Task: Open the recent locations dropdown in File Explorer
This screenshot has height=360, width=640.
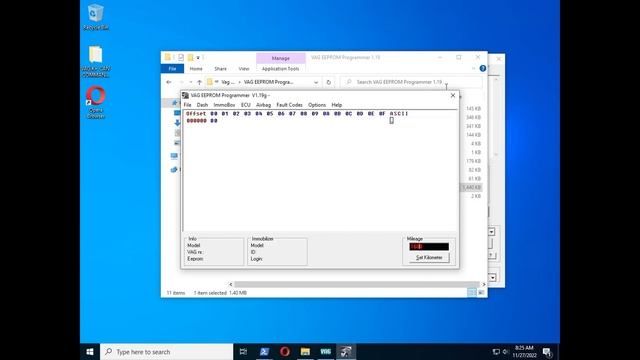Action: tap(191, 82)
